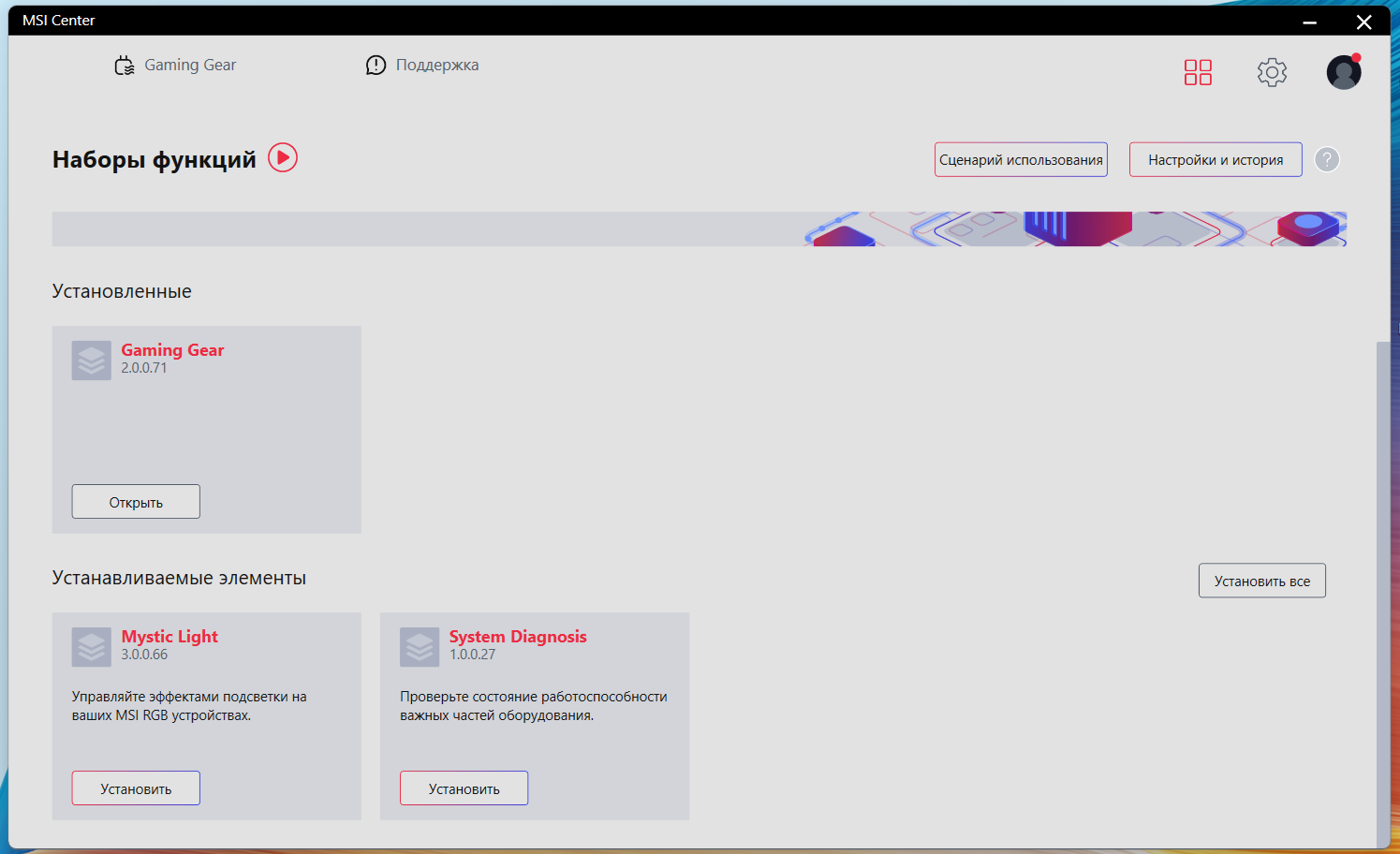The image size is (1400, 854).
Task: Play the Наборы функций intro video
Action: pos(283,157)
